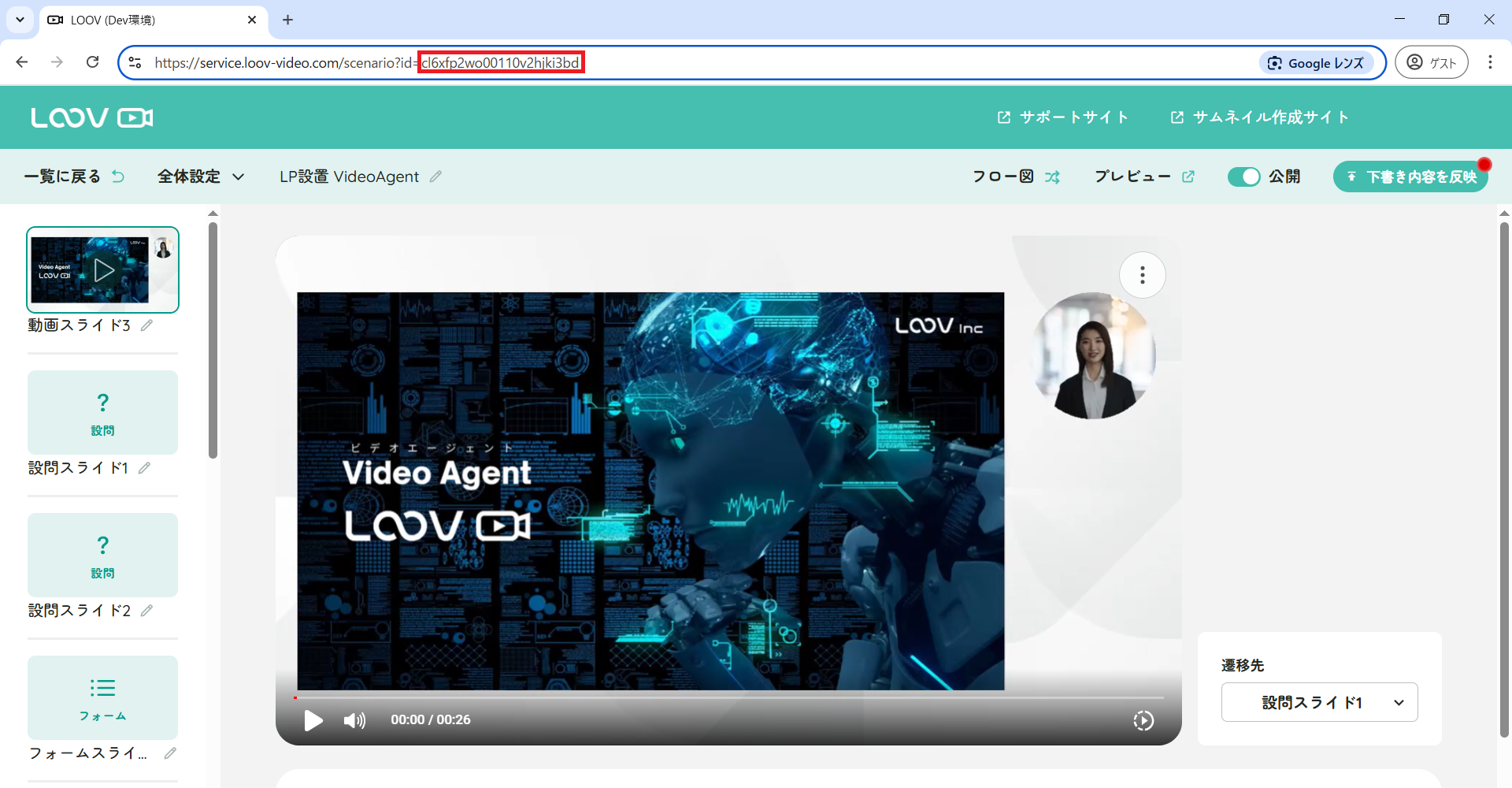
Task: Click the main page scrollbar
Action: pyautogui.click(x=1504, y=480)
